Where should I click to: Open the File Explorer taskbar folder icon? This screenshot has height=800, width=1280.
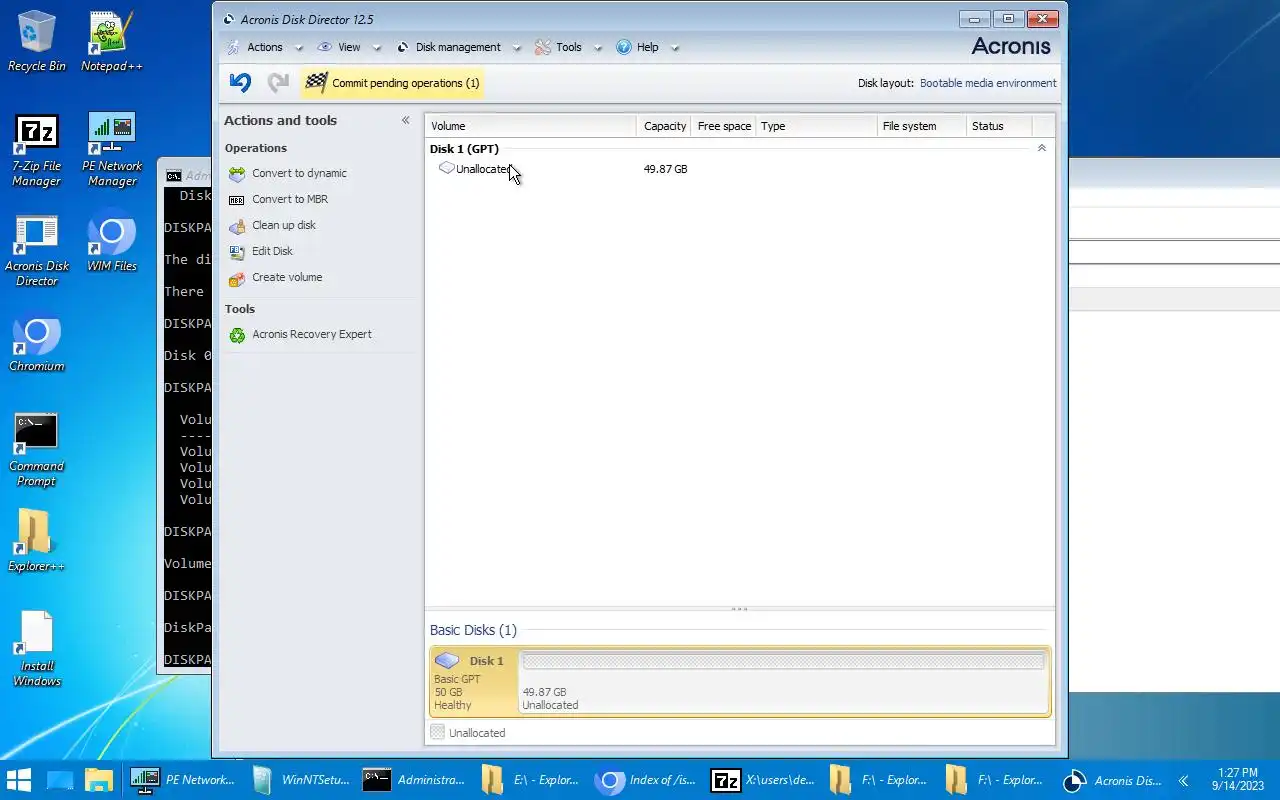[99, 780]
